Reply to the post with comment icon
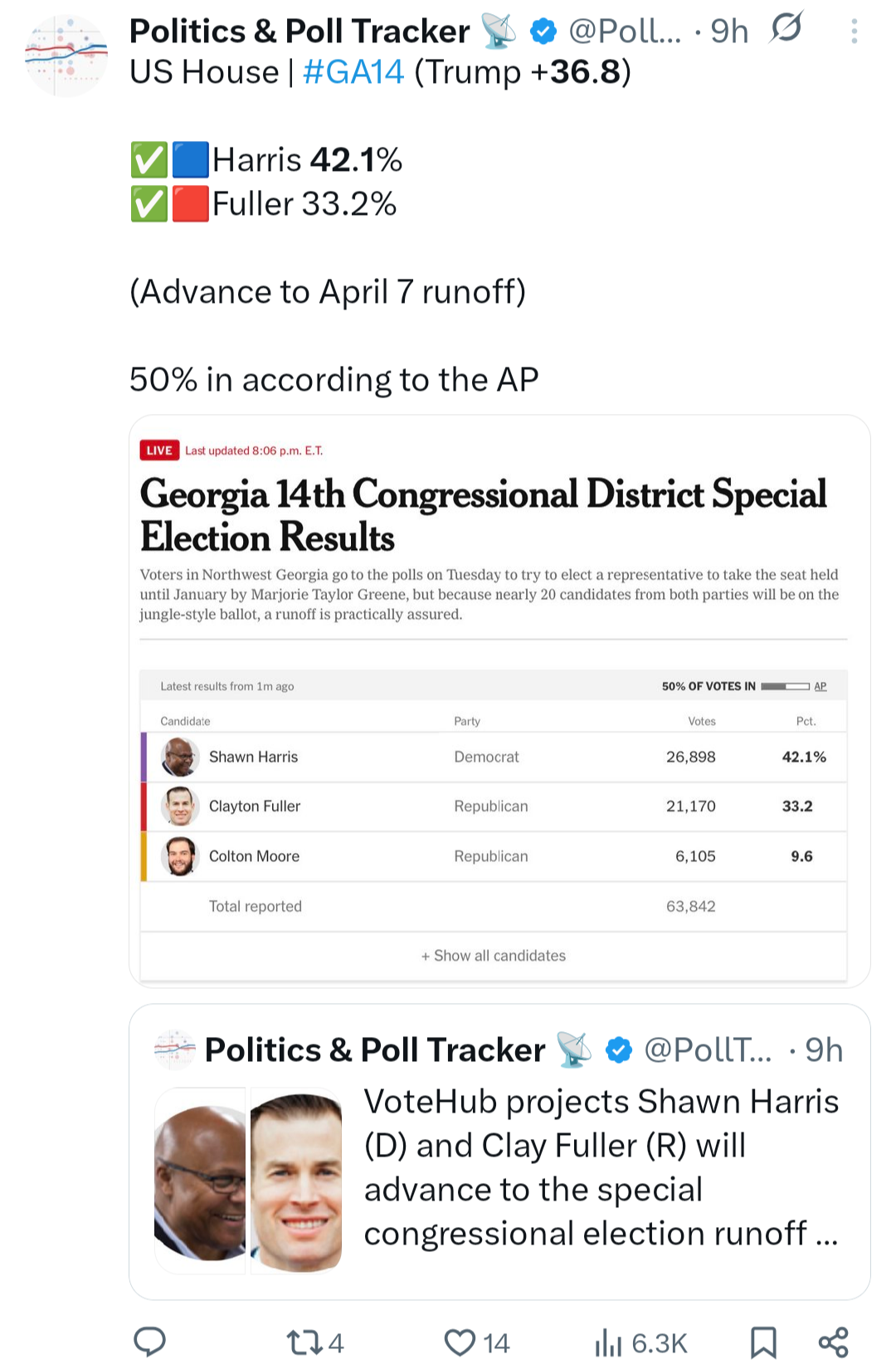Image resolution: width=896 pixels, height=1364 pixels. point(150,1342)
